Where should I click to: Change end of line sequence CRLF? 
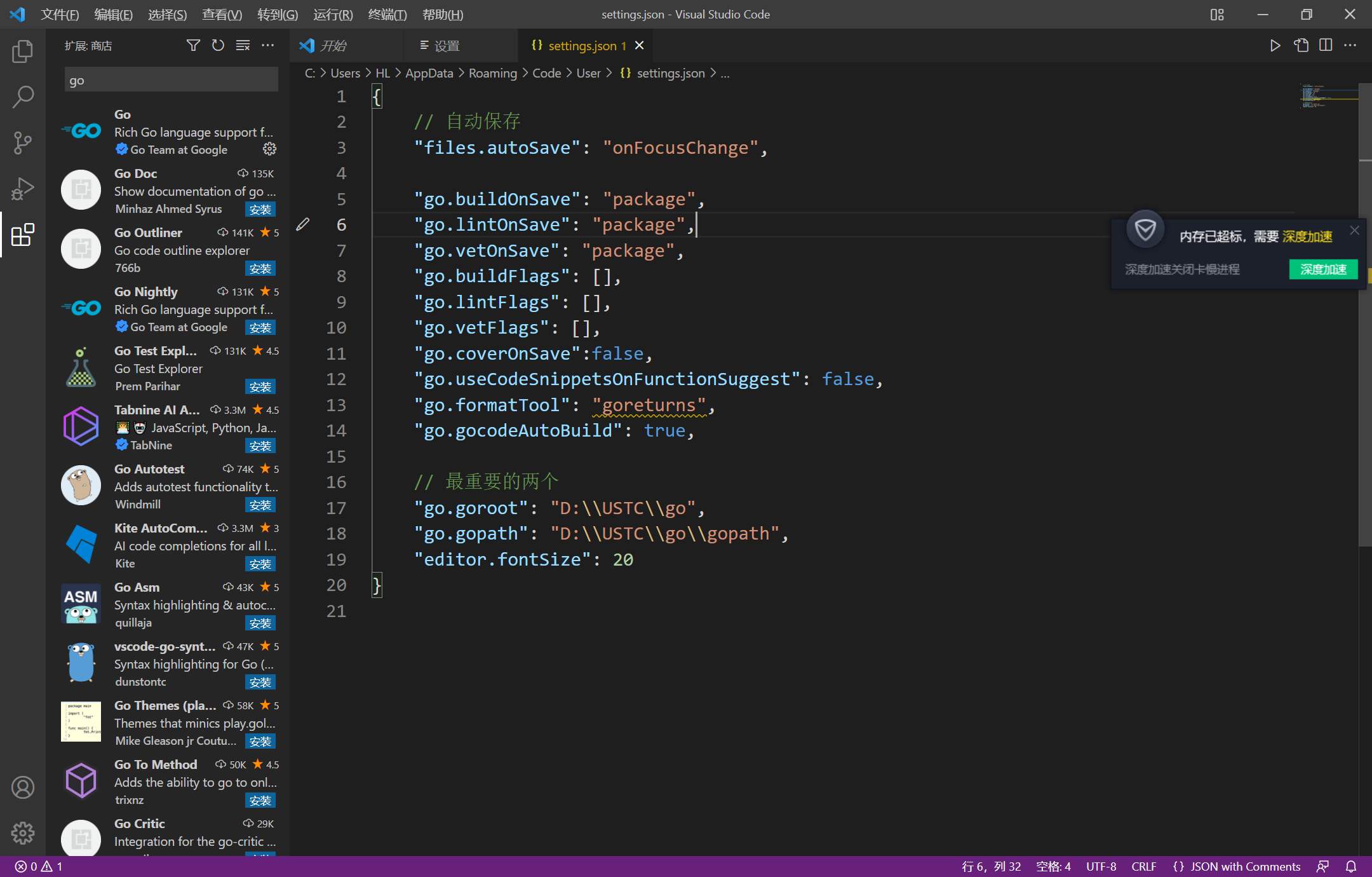point(1144,867)
